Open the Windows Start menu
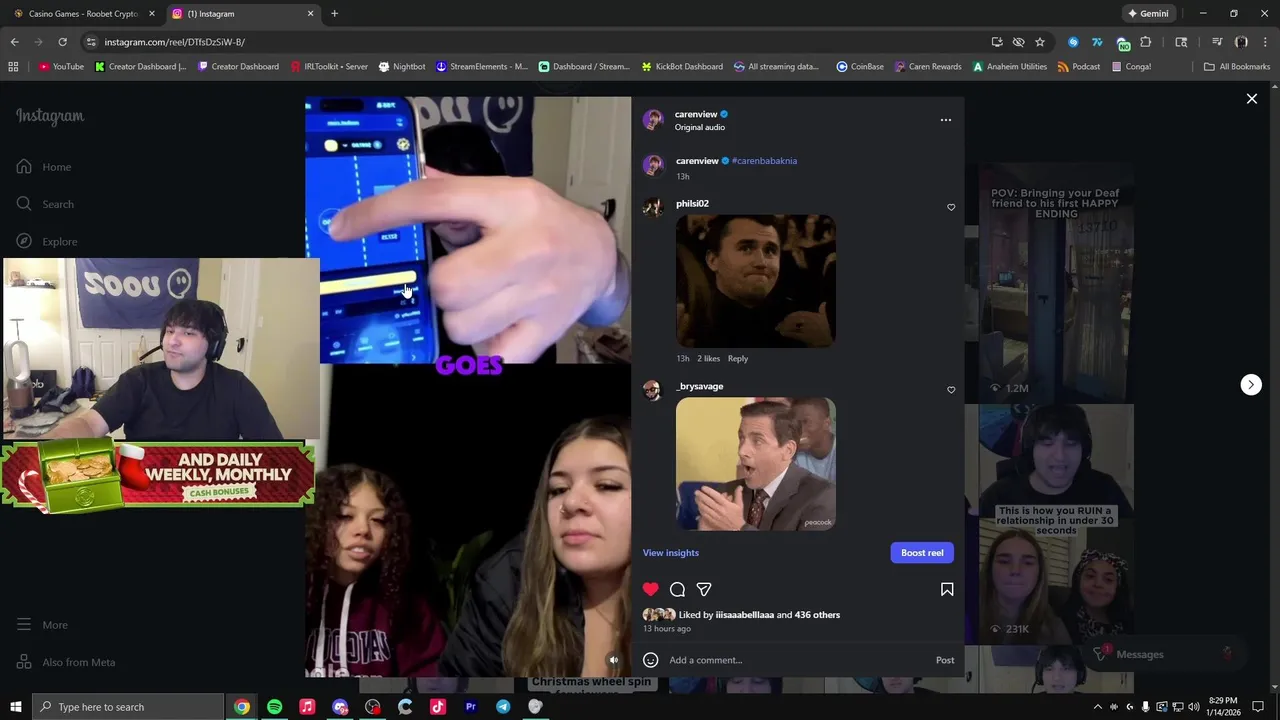The width and height of the screenshot is (1280, 720). [16, 707]
